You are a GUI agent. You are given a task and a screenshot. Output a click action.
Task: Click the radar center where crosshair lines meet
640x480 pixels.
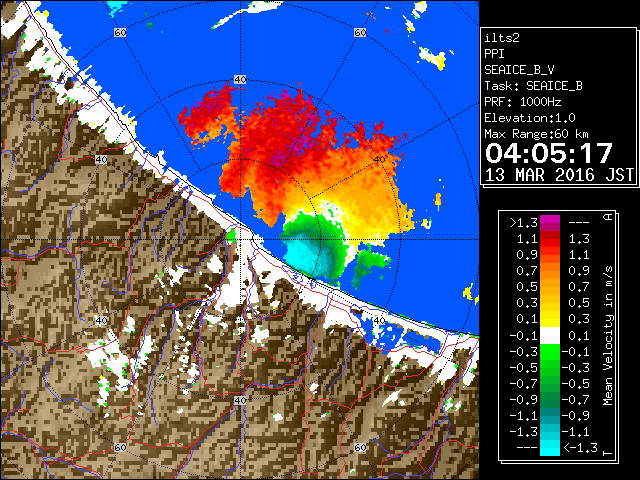point(240,240)
